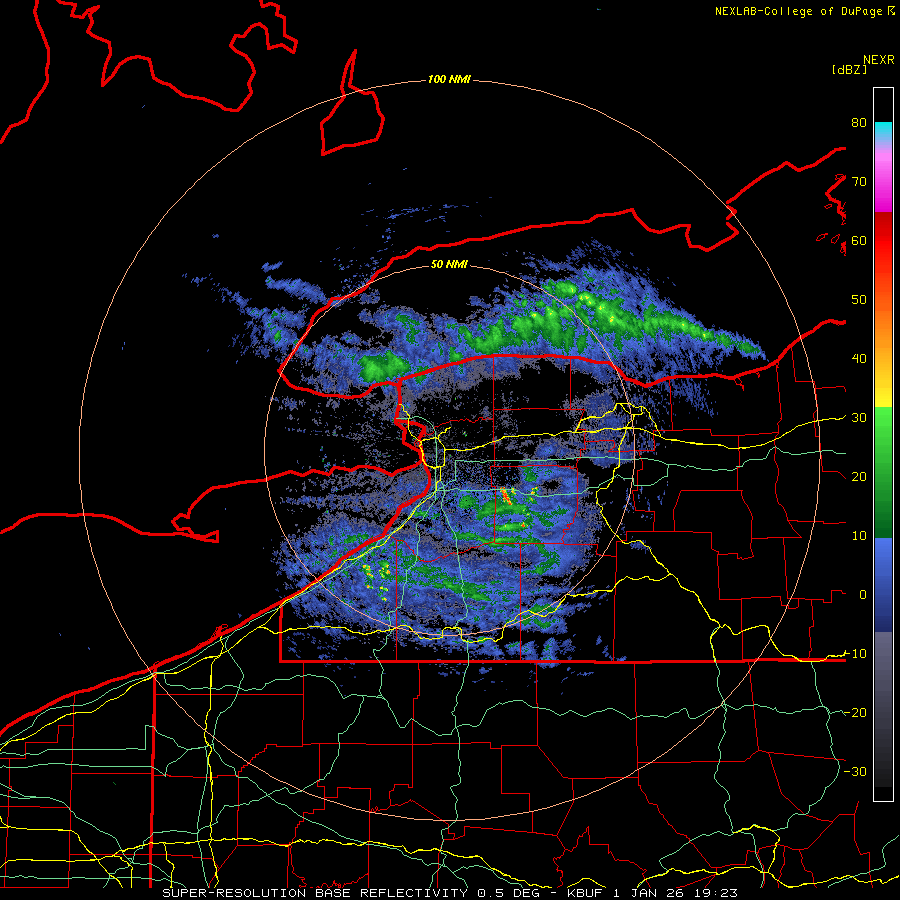This screenshot has height=900, width=900.
Task: Click the NEXLAB-College of DuPage watermark text
Action: click(x=799, y=11)
